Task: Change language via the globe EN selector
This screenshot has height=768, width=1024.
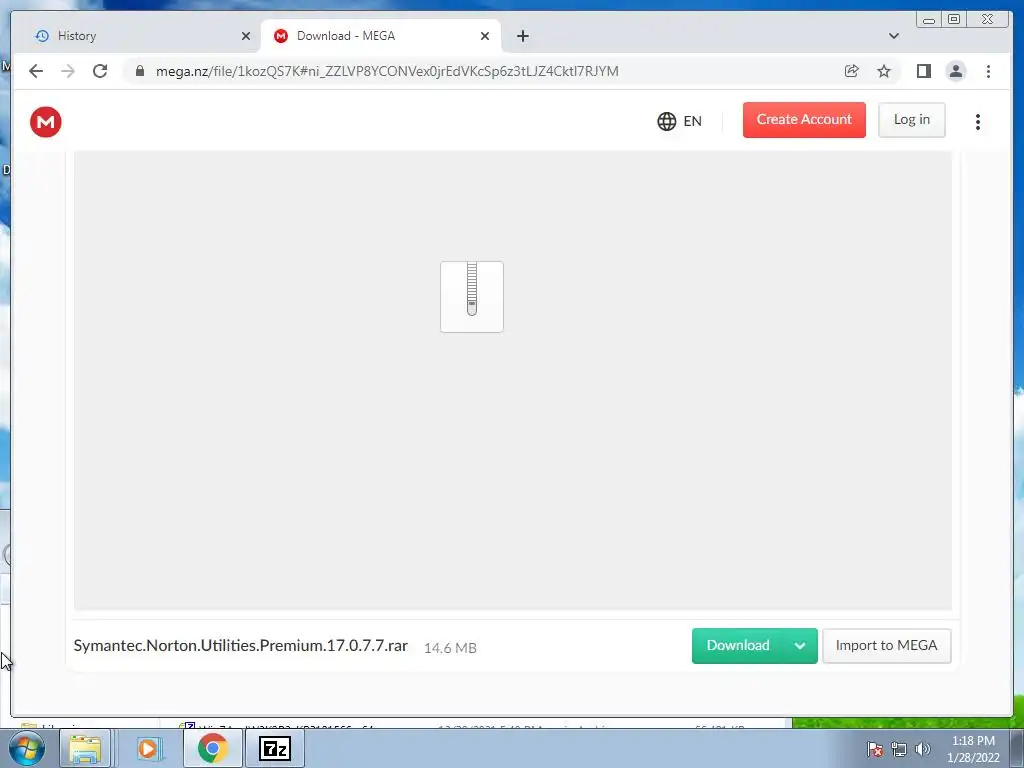Action: point(680,121)
